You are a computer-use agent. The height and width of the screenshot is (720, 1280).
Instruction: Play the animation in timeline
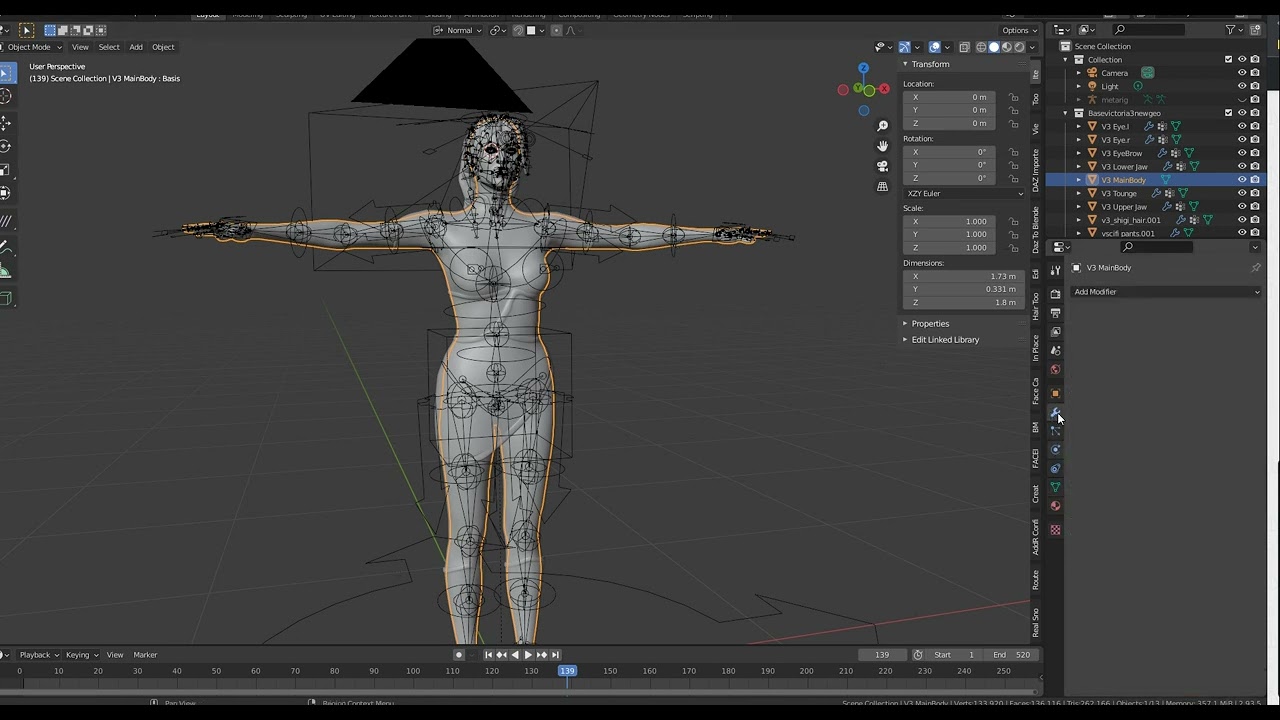[528, 655]
